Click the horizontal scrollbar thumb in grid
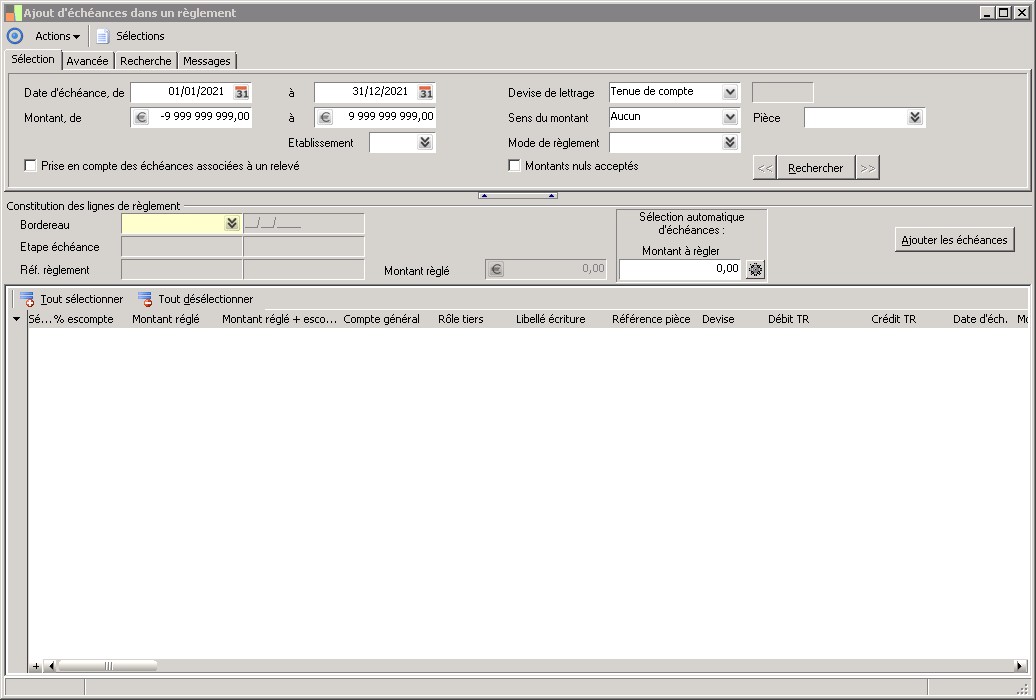Image resolution: width=1036 pixels, height=700 pixels. [108, 666]
